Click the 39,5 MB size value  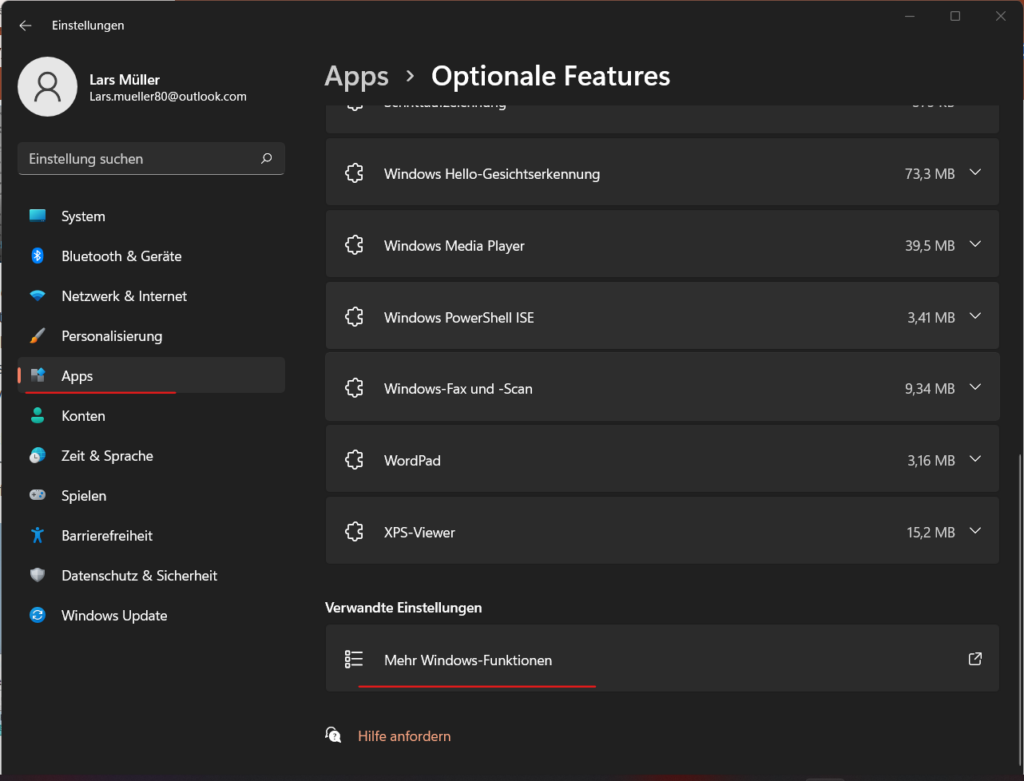pos(929,246)
